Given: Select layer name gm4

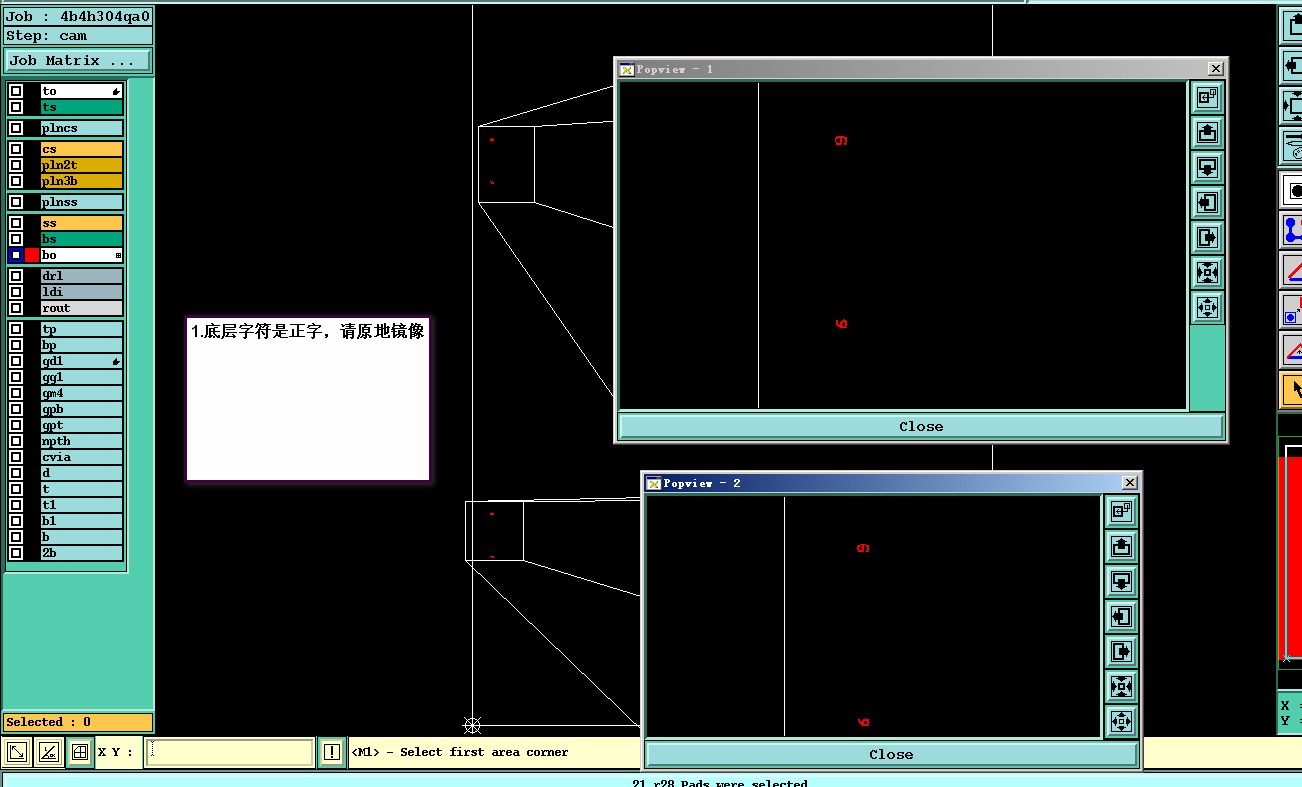Looking at the screenshot, I should pyautogui.click(x=82, y=393).
